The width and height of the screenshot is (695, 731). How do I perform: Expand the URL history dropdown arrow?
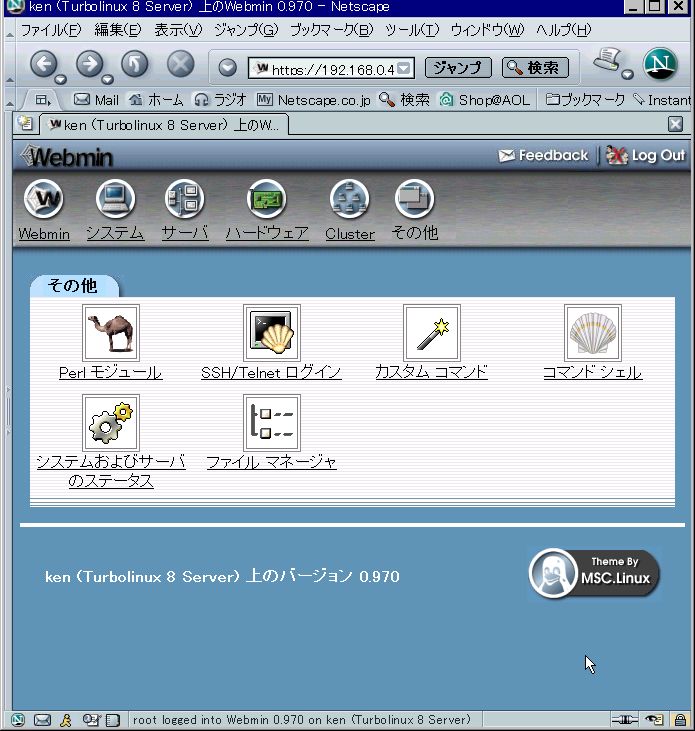[405, 69]
